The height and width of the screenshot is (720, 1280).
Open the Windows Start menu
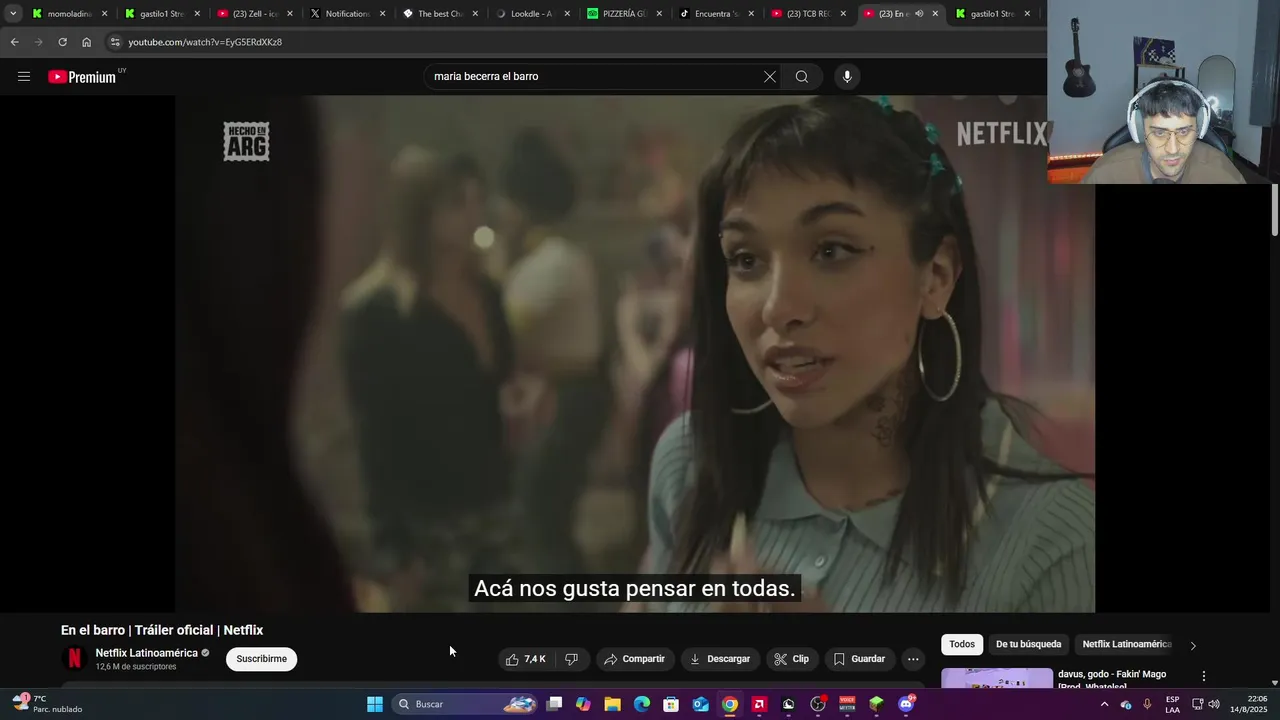[375, 704]
